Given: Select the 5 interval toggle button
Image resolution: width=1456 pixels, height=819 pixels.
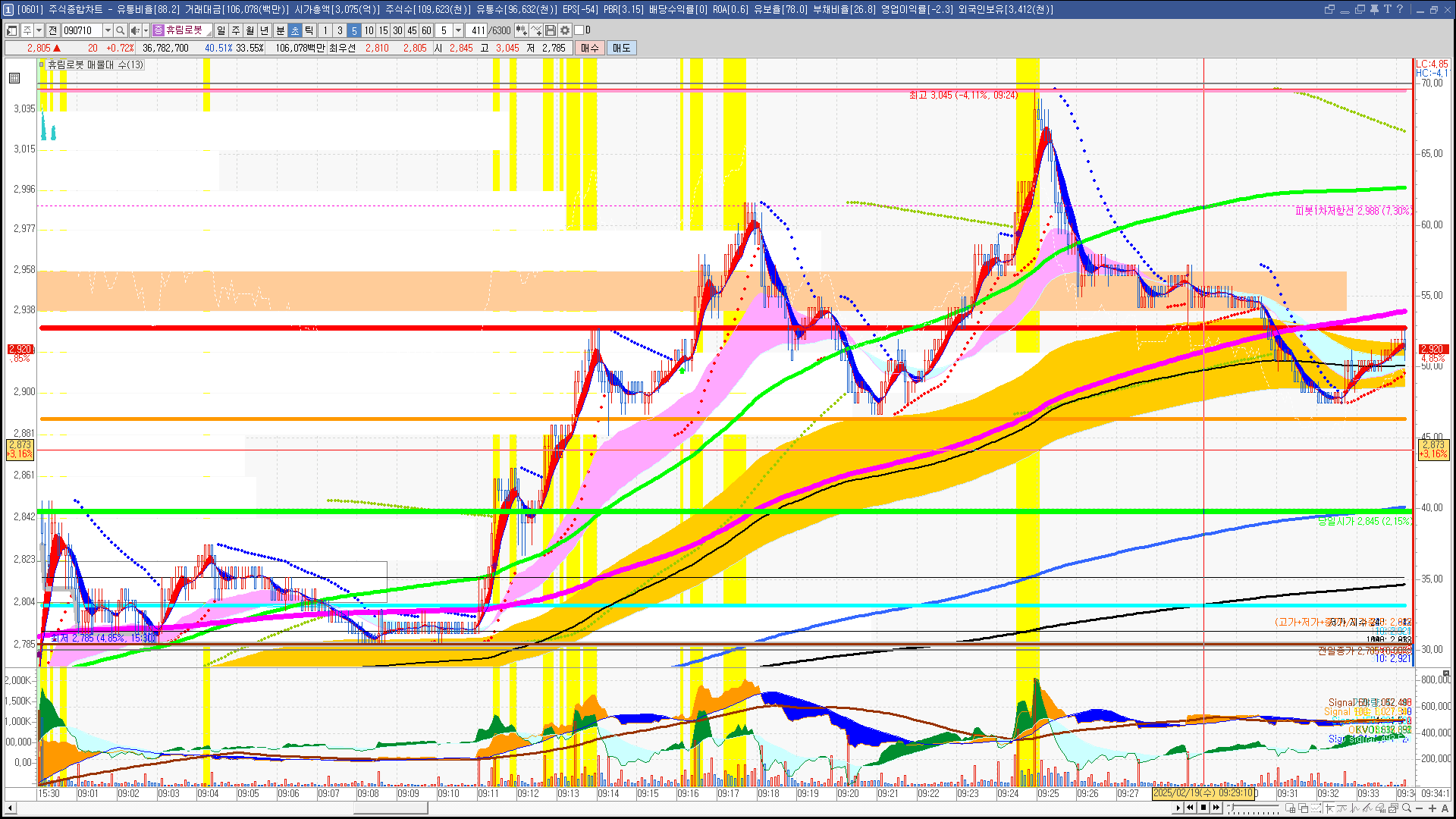Looking at the screenshot, I should (x=354, y=30).
